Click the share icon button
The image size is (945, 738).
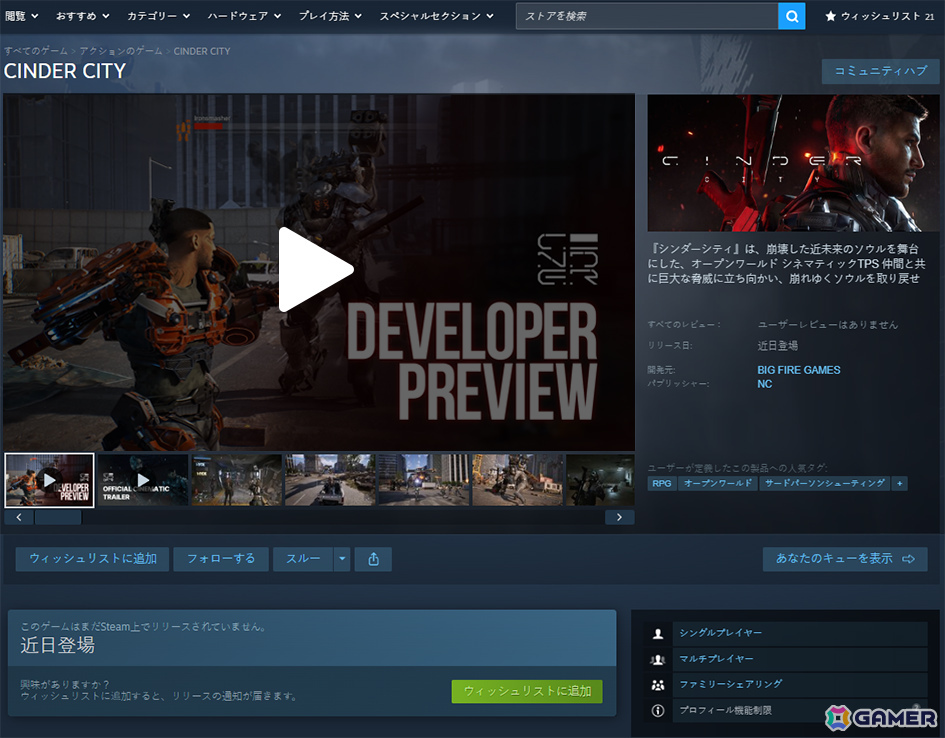pyautogui.click(x=373, y=559)
